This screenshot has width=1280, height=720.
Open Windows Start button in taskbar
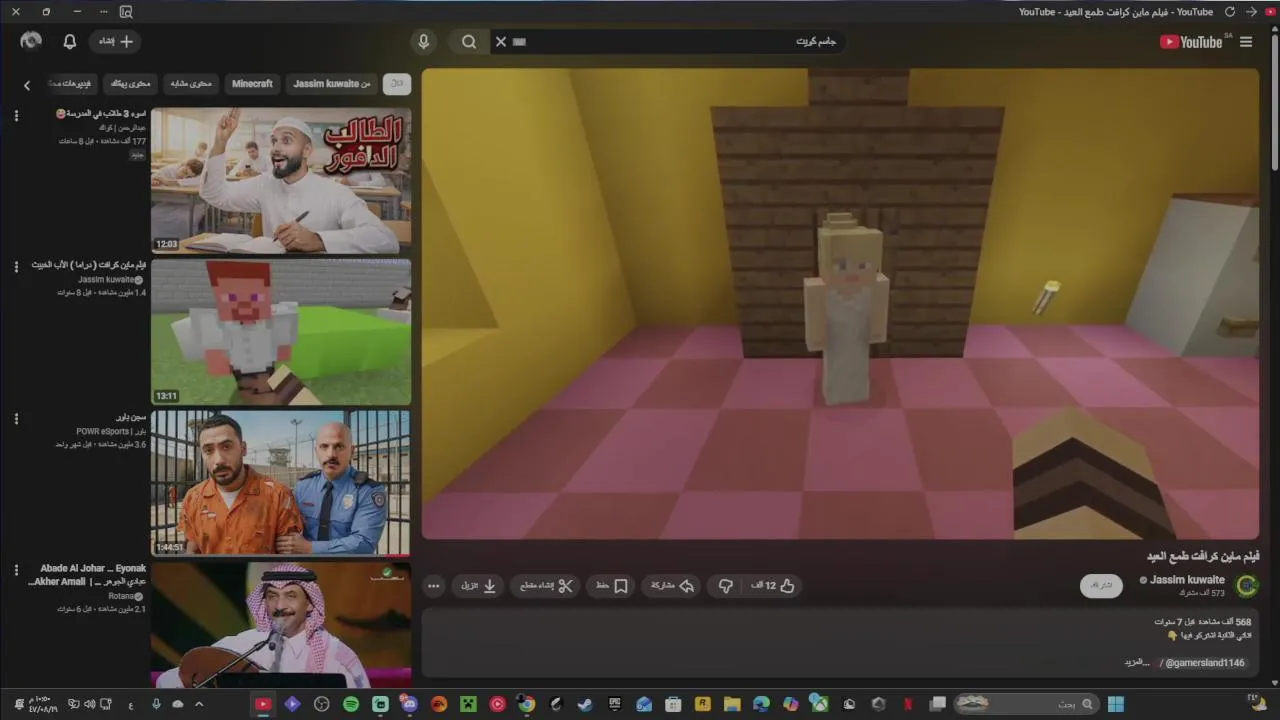[1115, 704]
